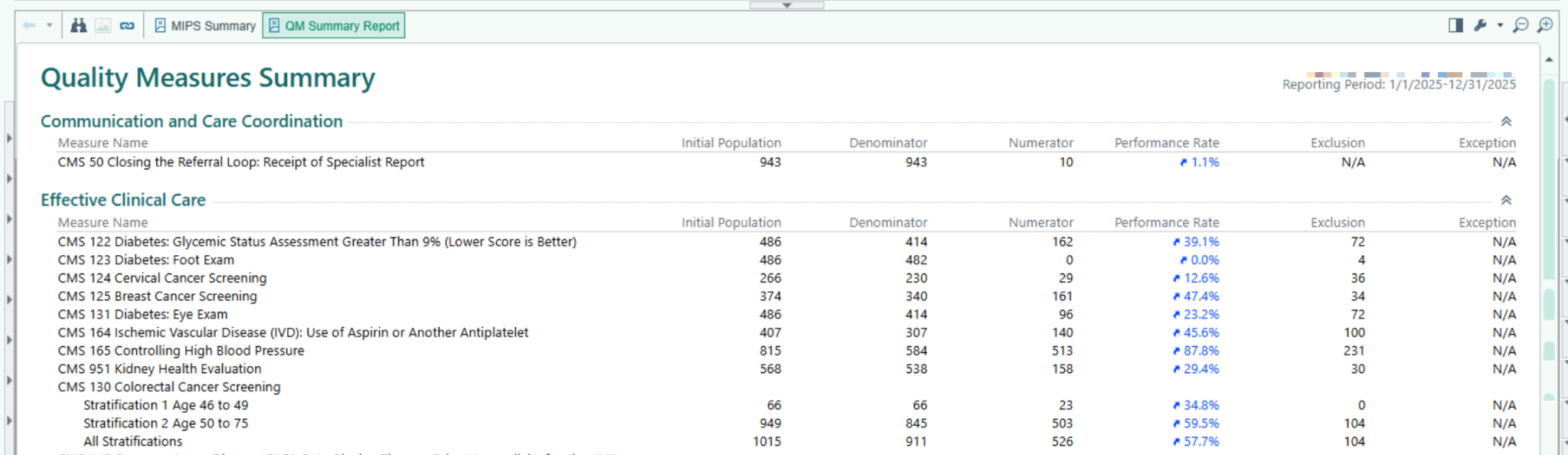Toggle the split panel layout icon

(x=1455, y=25)
